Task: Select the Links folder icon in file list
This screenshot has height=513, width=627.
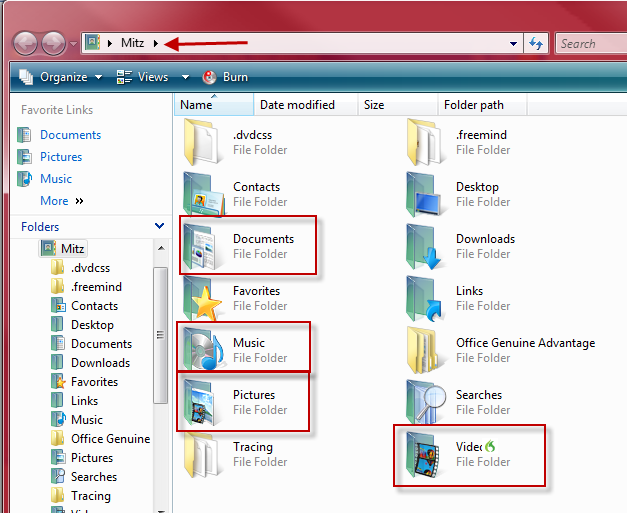Action: point(424,298)
